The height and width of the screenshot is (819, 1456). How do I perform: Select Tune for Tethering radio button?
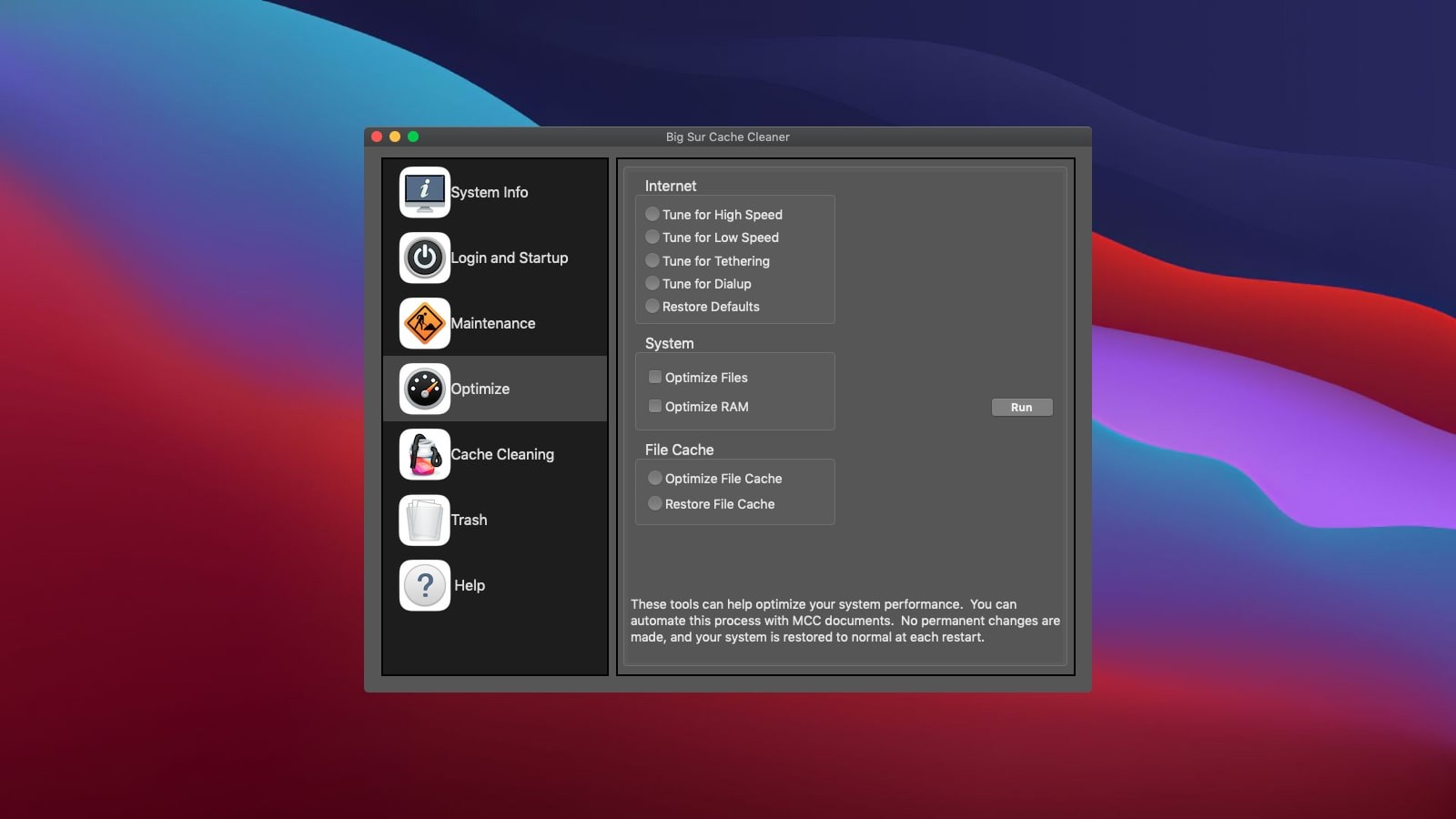click(x=652, y=260)
